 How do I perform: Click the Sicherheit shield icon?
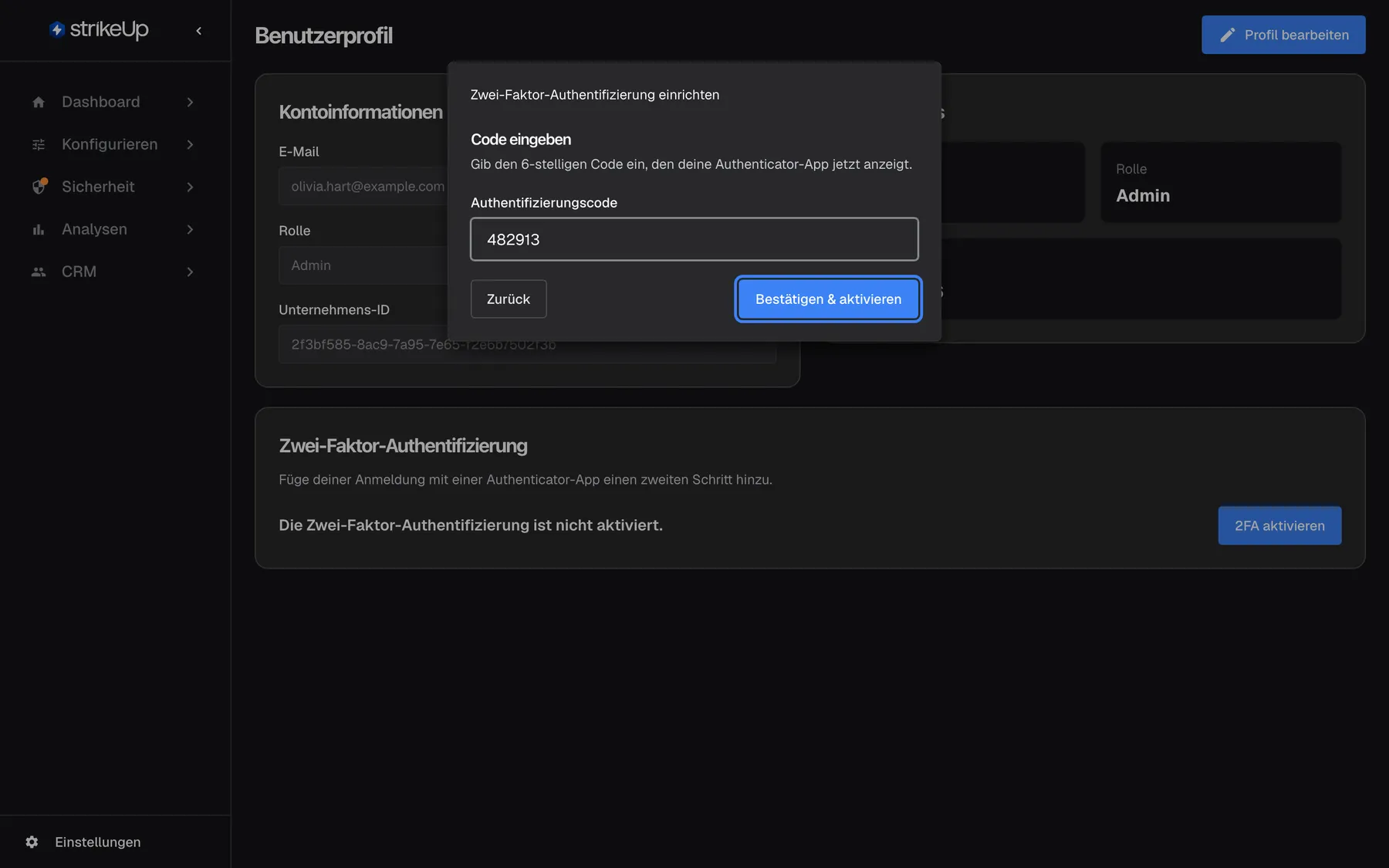[x=39, y=187]
